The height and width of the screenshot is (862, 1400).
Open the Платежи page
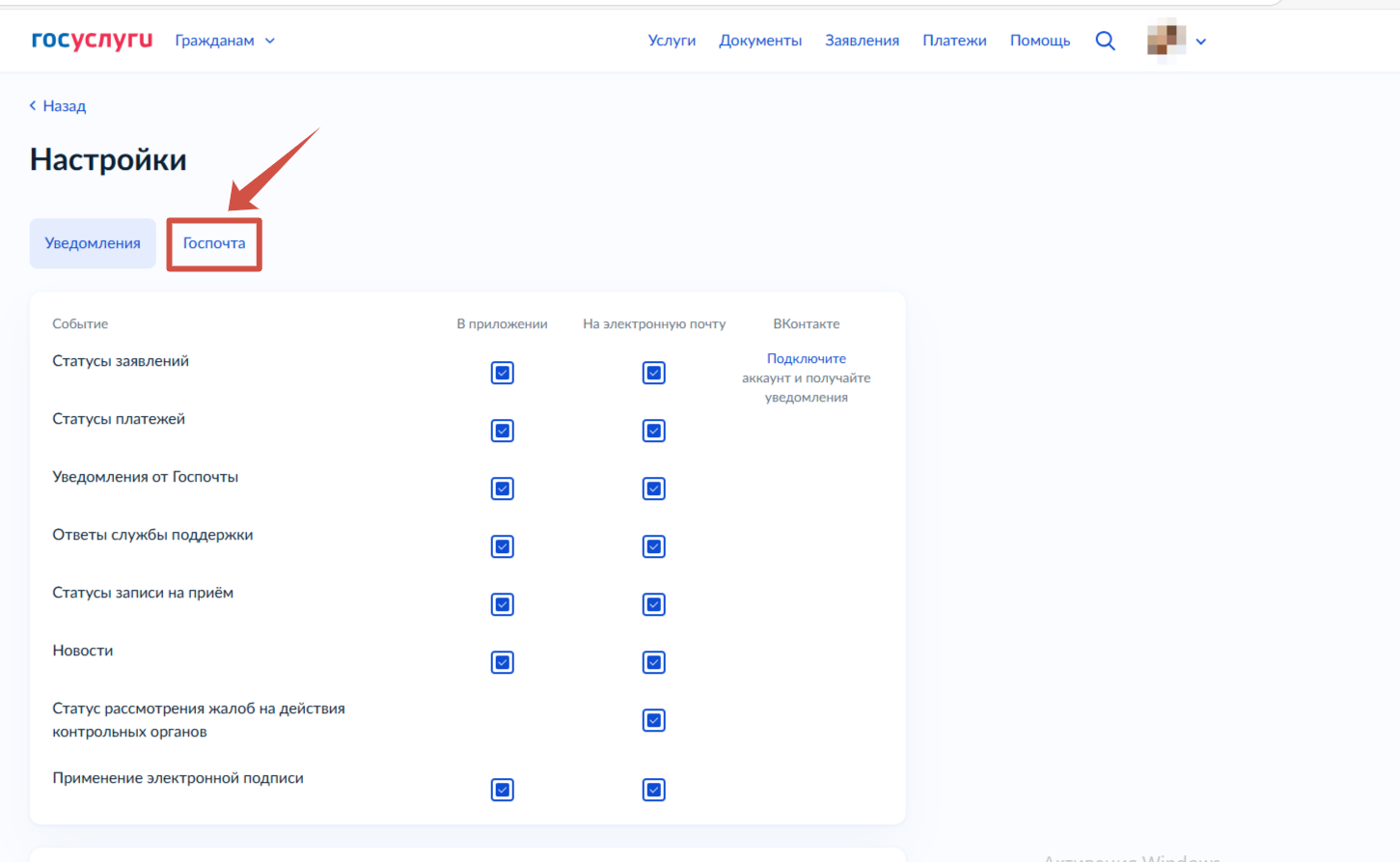(x=954, y=41)
